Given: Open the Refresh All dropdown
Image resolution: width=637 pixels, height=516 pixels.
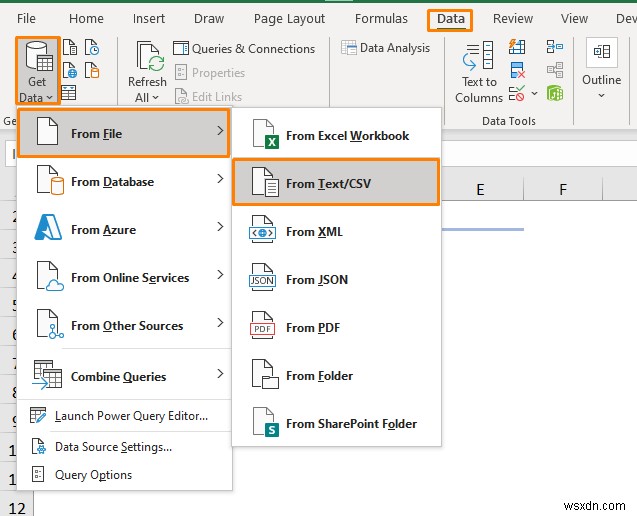Looking at the screenshot, I should tap(147, 98).
